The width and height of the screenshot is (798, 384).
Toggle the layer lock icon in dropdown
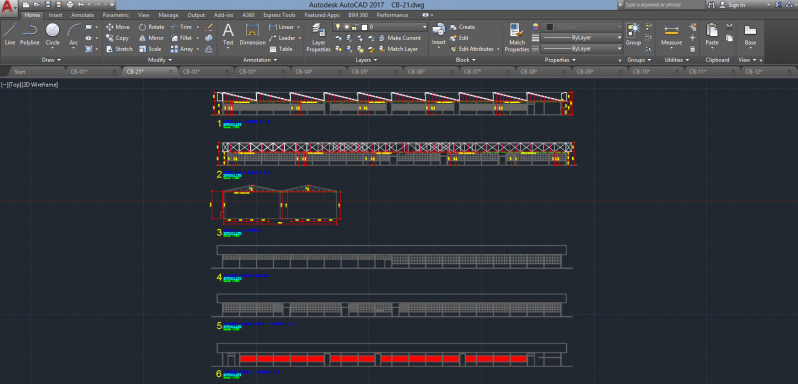coord(354,26)
